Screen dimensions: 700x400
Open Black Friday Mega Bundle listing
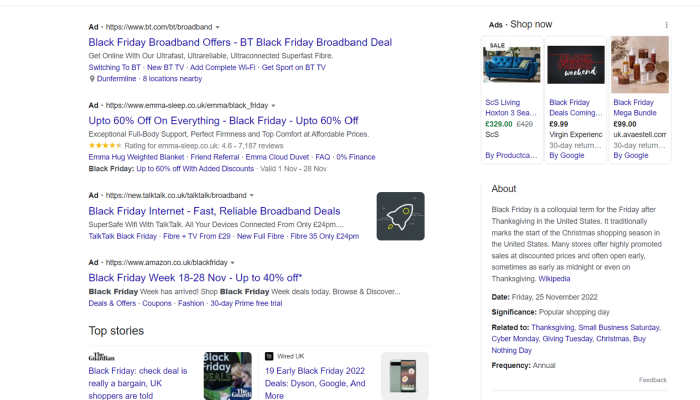pos(635,108)
